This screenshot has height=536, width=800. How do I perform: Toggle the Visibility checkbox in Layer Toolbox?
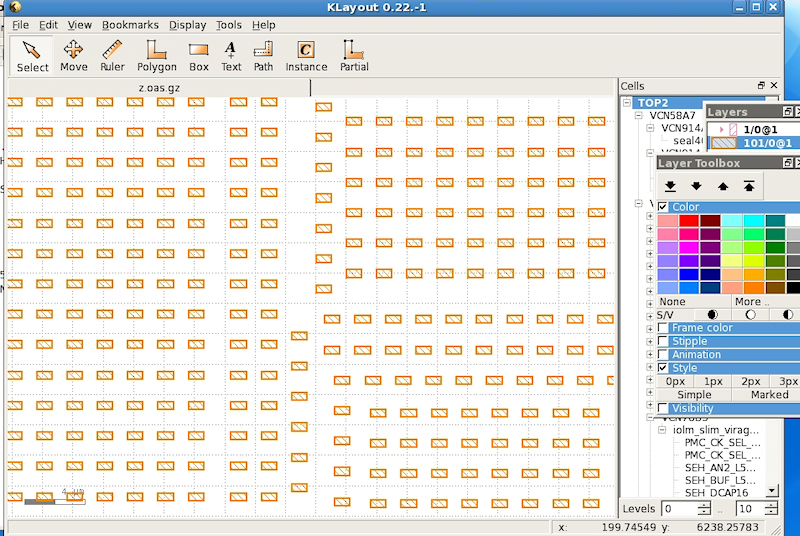(x=663, y=408)
